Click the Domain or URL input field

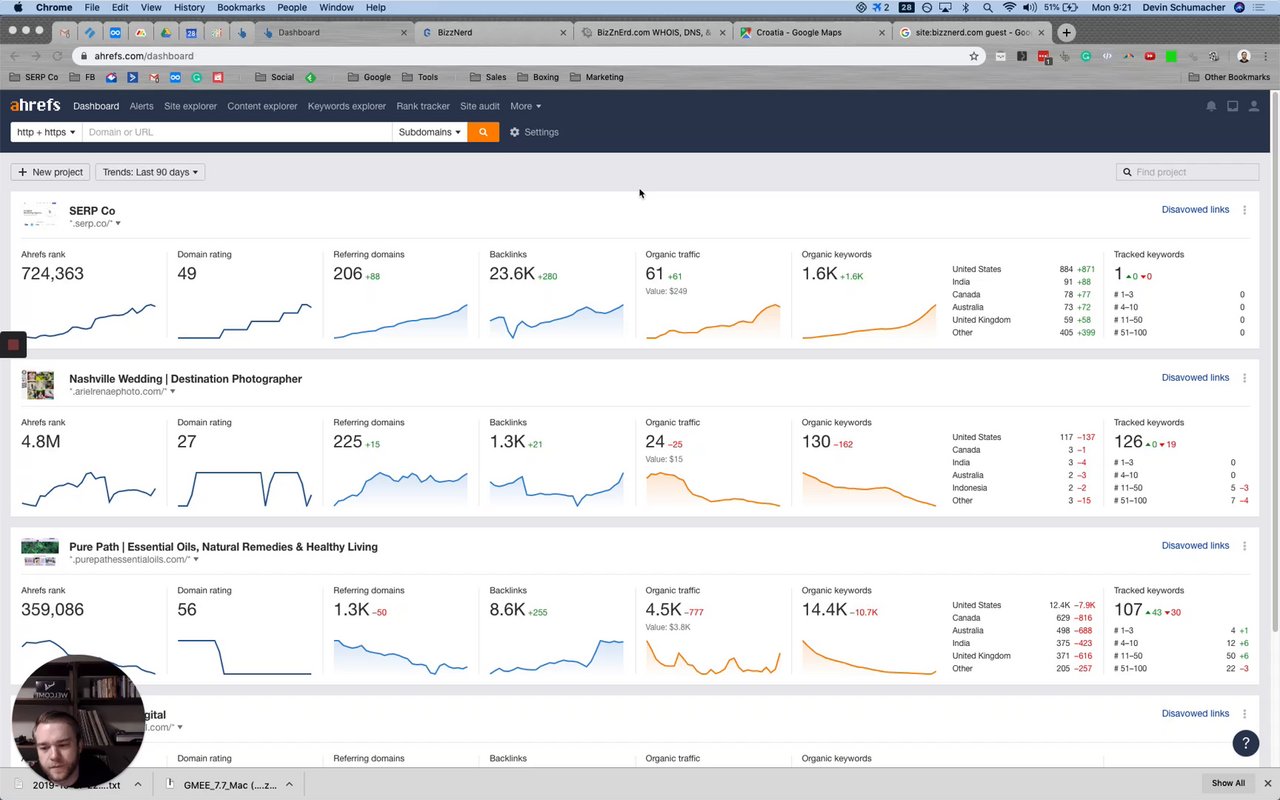237,132
